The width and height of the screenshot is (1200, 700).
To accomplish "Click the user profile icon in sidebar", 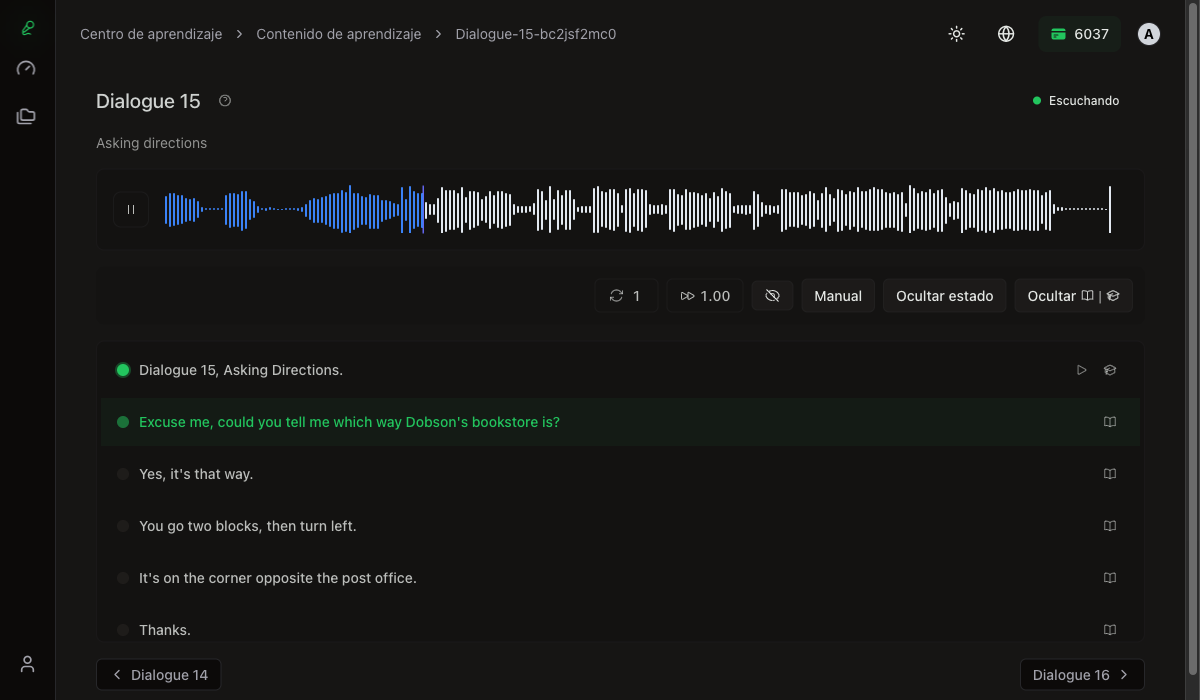I will pyautogui.click(x=27, y=664).
